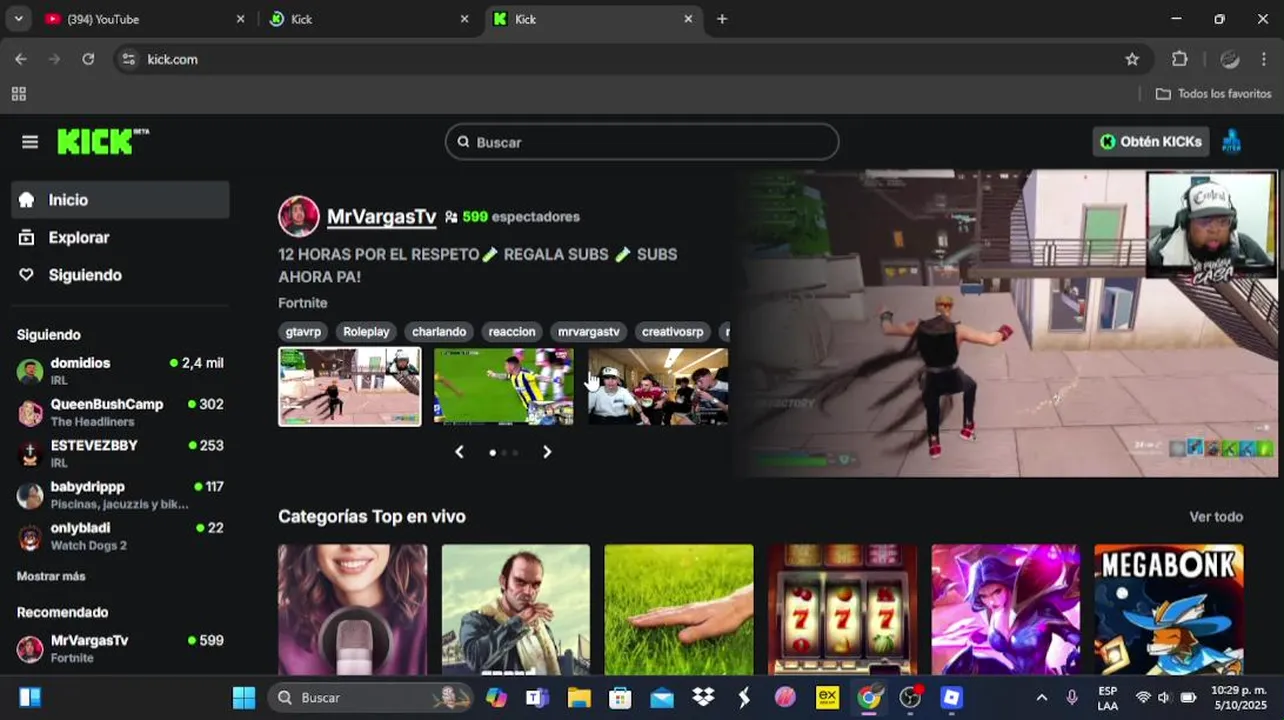The image size is (1284, 720).
Task: Open a new browser tab
Action: [722, 19]
